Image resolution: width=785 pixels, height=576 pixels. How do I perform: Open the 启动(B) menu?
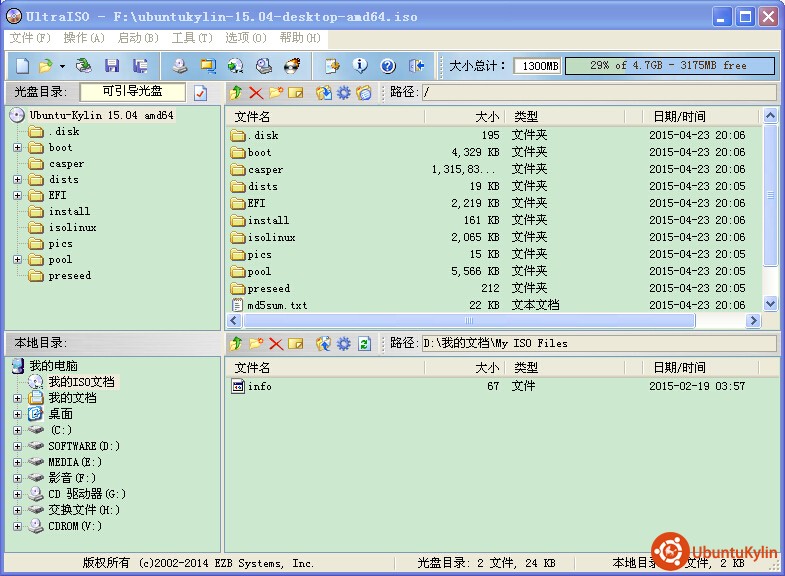coord(138,38)
